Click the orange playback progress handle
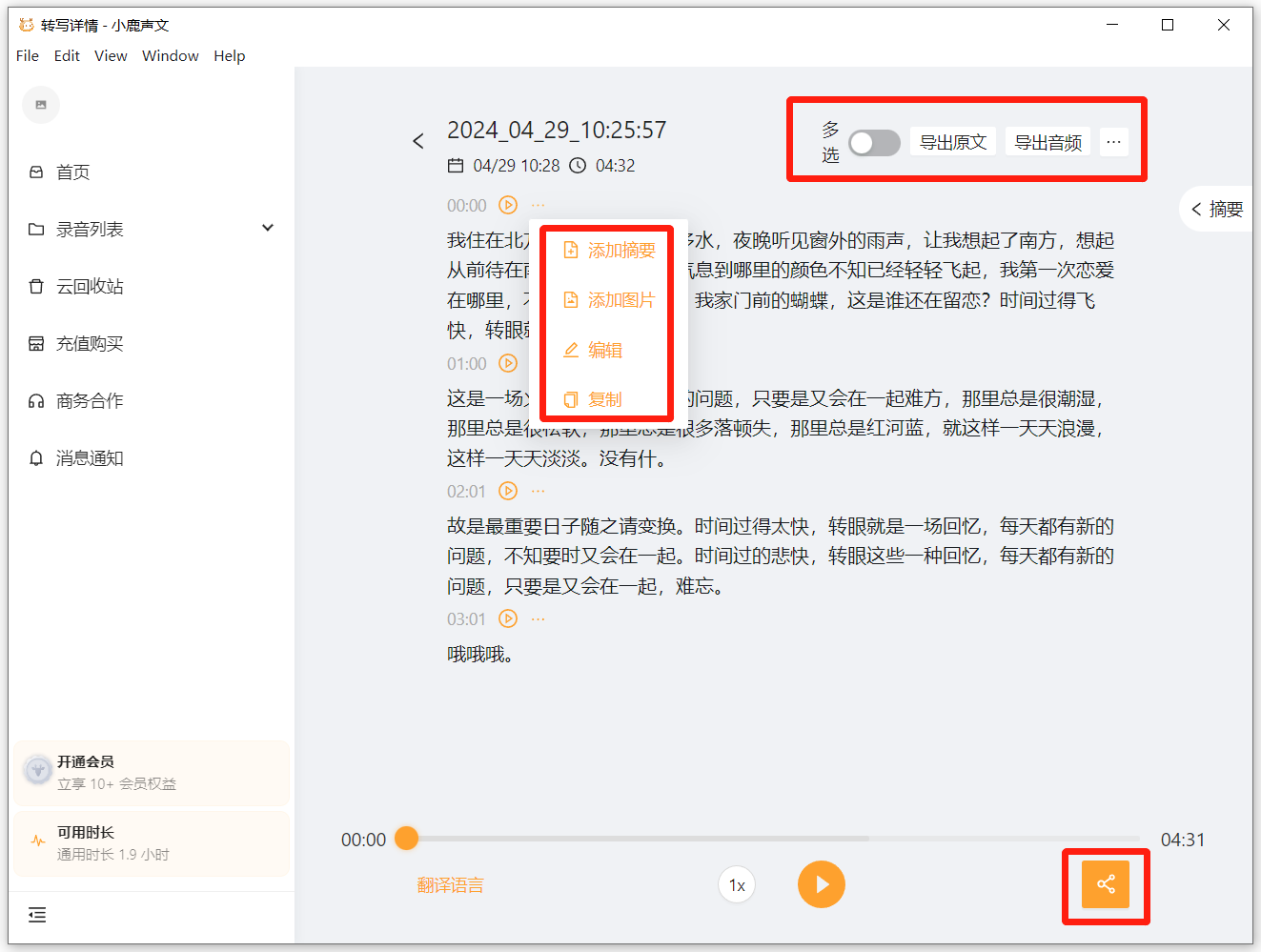Screen dimensions: 1261x952 coord(407,838)
